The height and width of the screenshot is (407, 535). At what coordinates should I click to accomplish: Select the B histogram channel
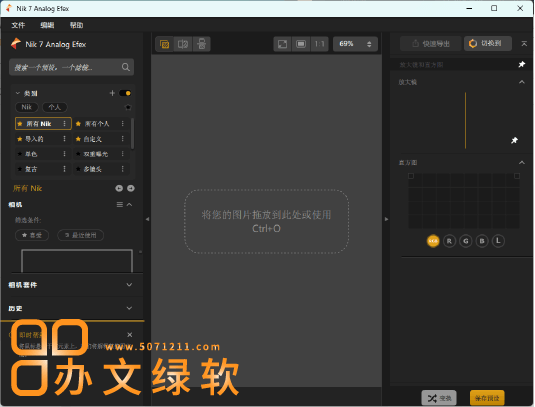[482, 241]
